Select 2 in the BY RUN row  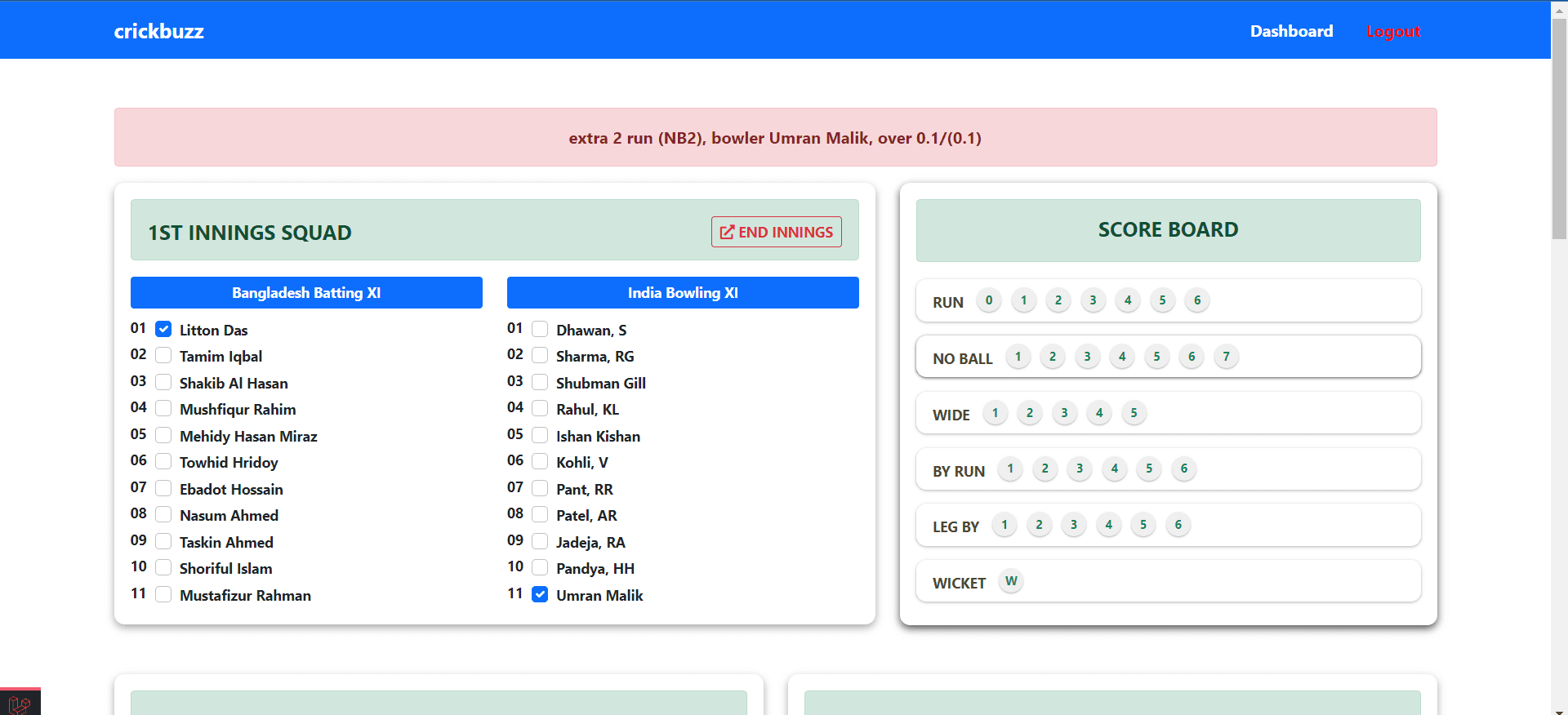(x=1045, y=469)
